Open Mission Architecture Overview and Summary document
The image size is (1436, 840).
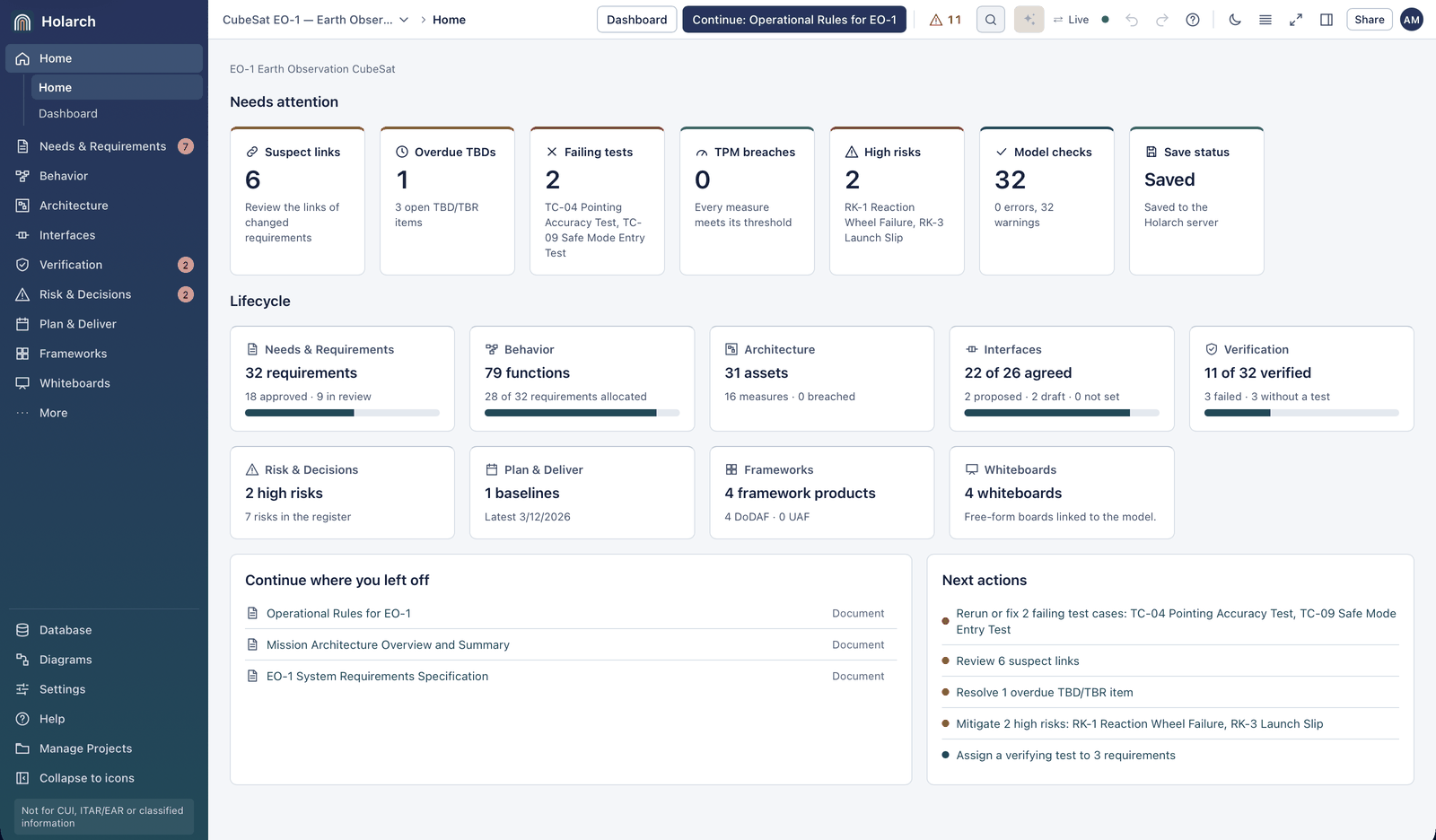click(571, 645)
